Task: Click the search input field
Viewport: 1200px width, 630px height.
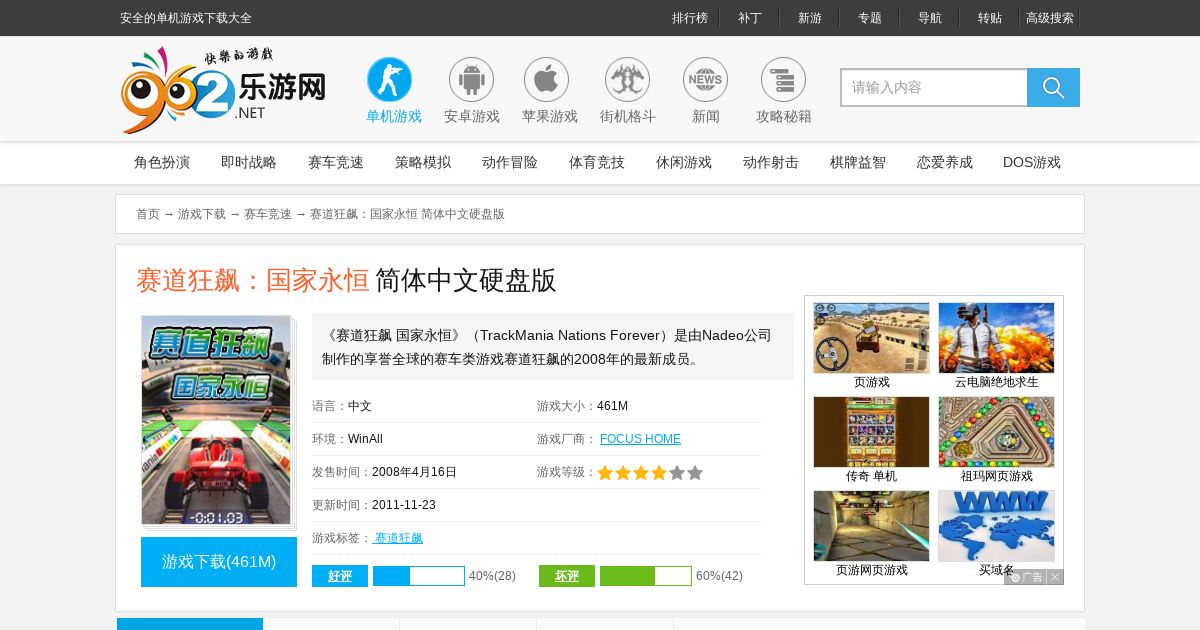Action: (934, 87)
